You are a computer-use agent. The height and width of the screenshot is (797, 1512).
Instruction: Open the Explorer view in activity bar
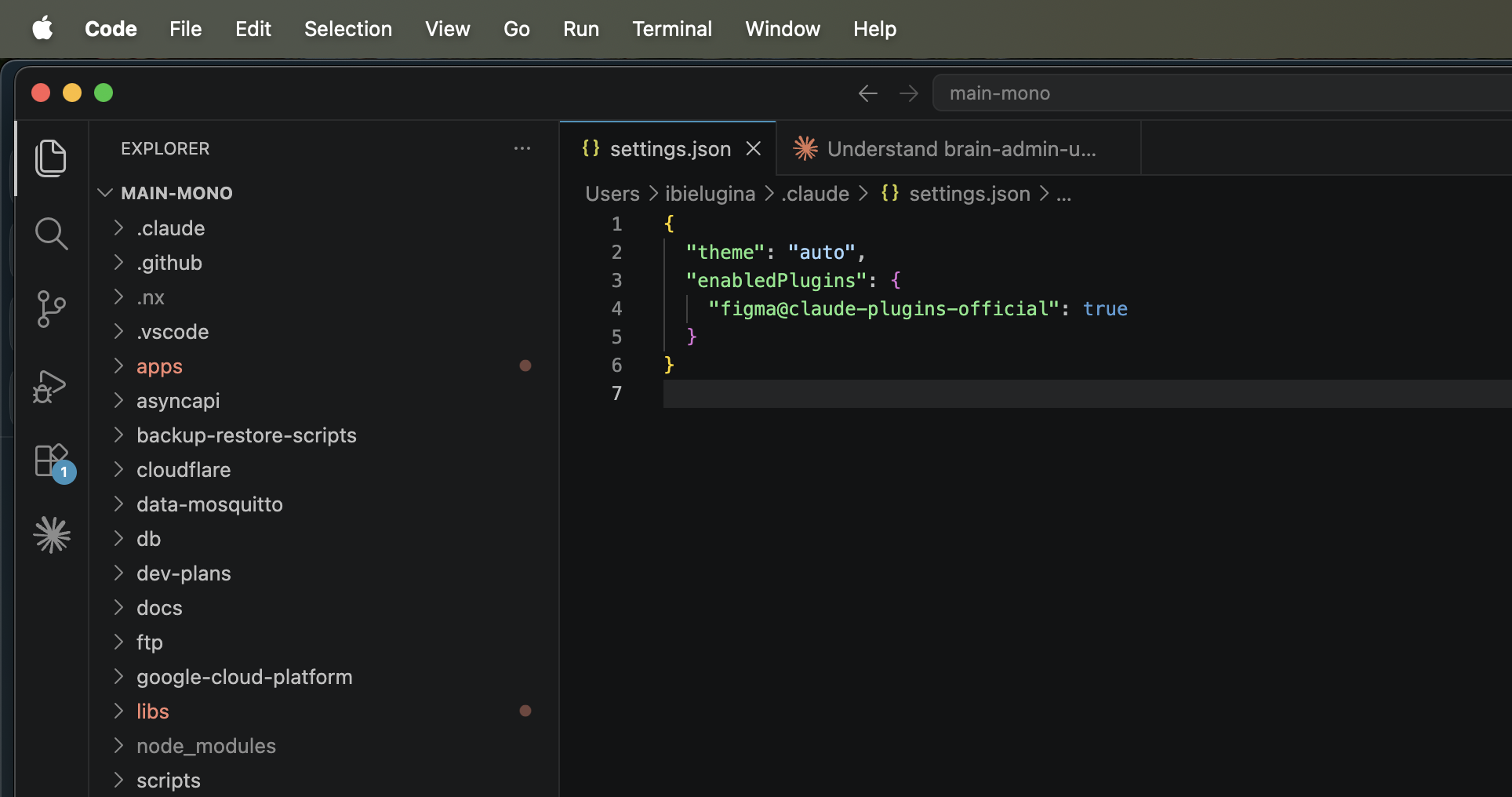(51, 158)
